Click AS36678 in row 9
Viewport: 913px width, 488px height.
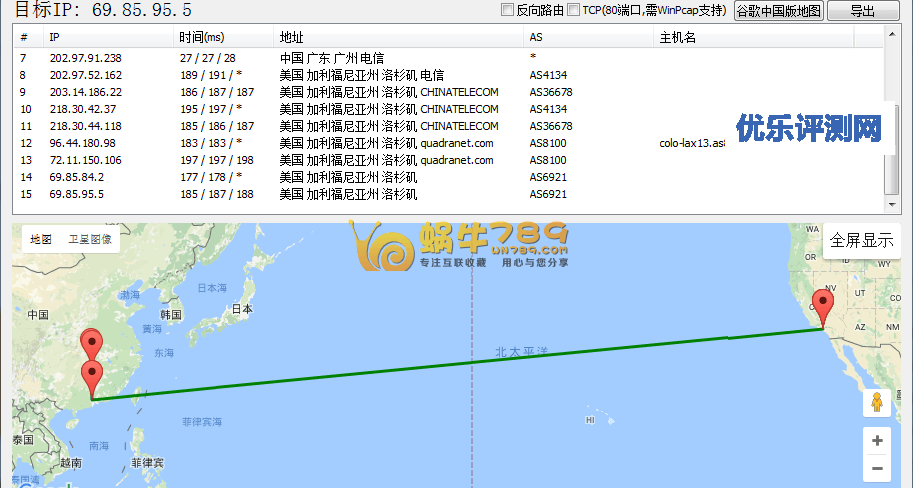(x=551, y=91)
